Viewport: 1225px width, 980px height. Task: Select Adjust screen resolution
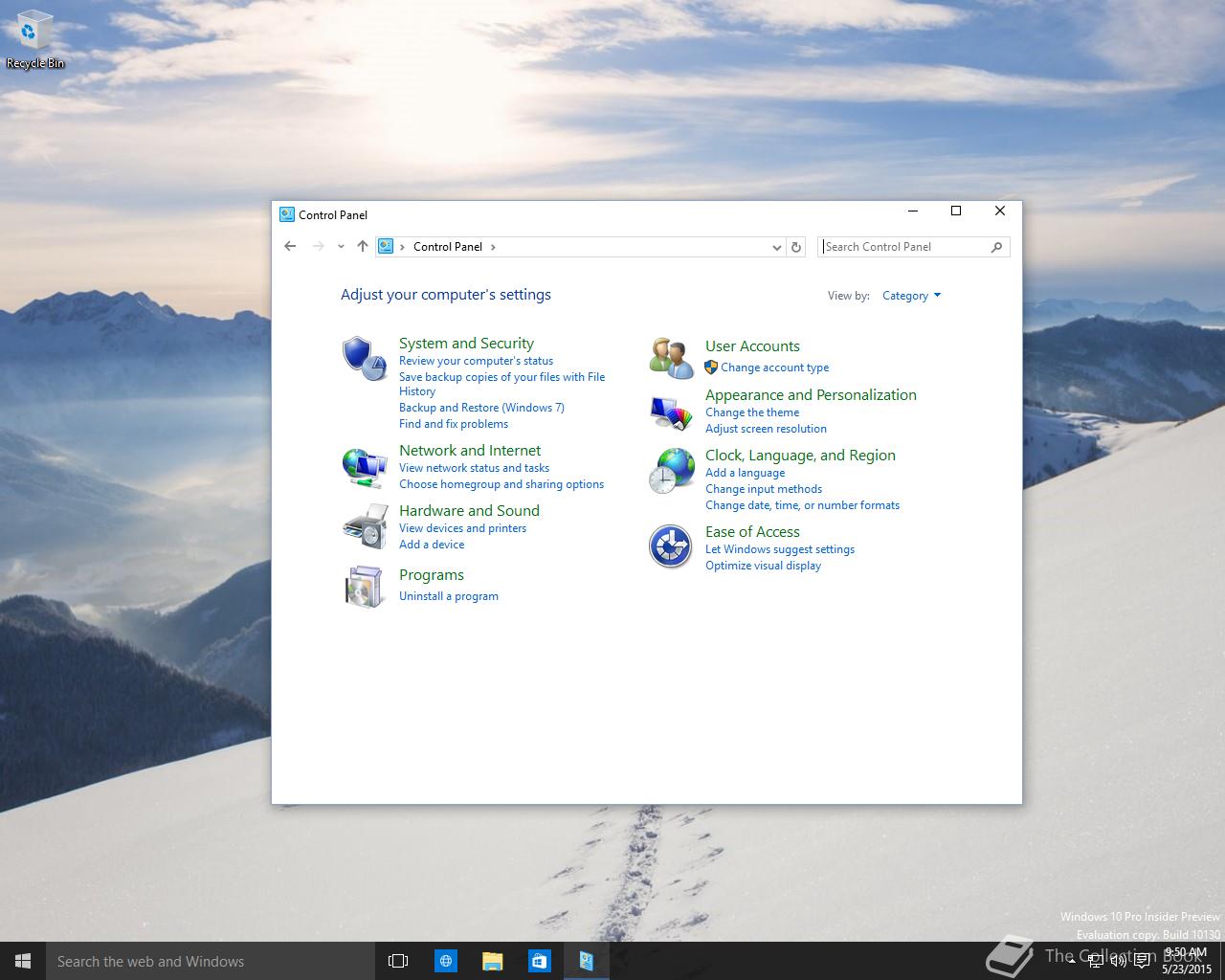(766, 429)
